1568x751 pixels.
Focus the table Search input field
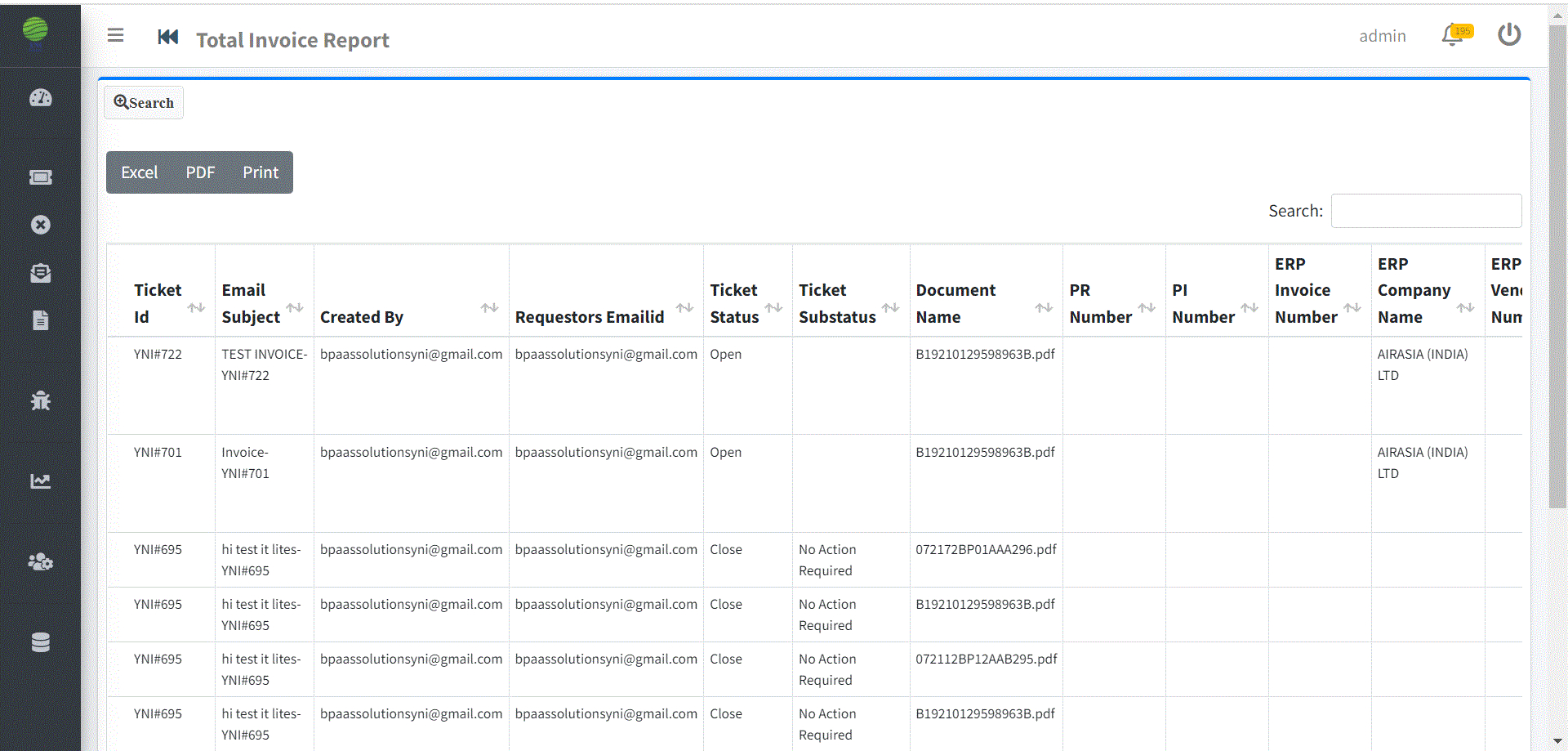1426,211
